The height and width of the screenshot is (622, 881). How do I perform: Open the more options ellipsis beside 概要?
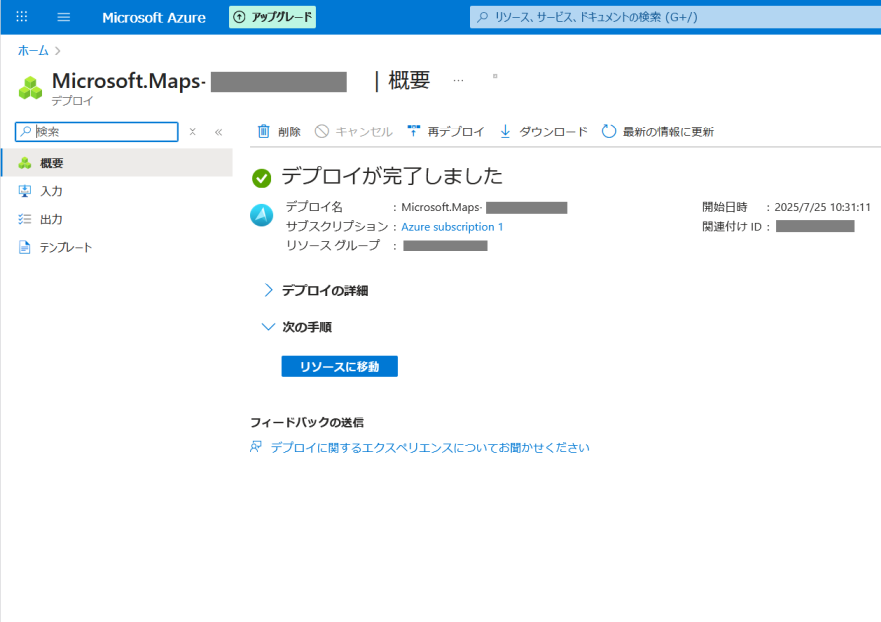[x=458, y=80]
